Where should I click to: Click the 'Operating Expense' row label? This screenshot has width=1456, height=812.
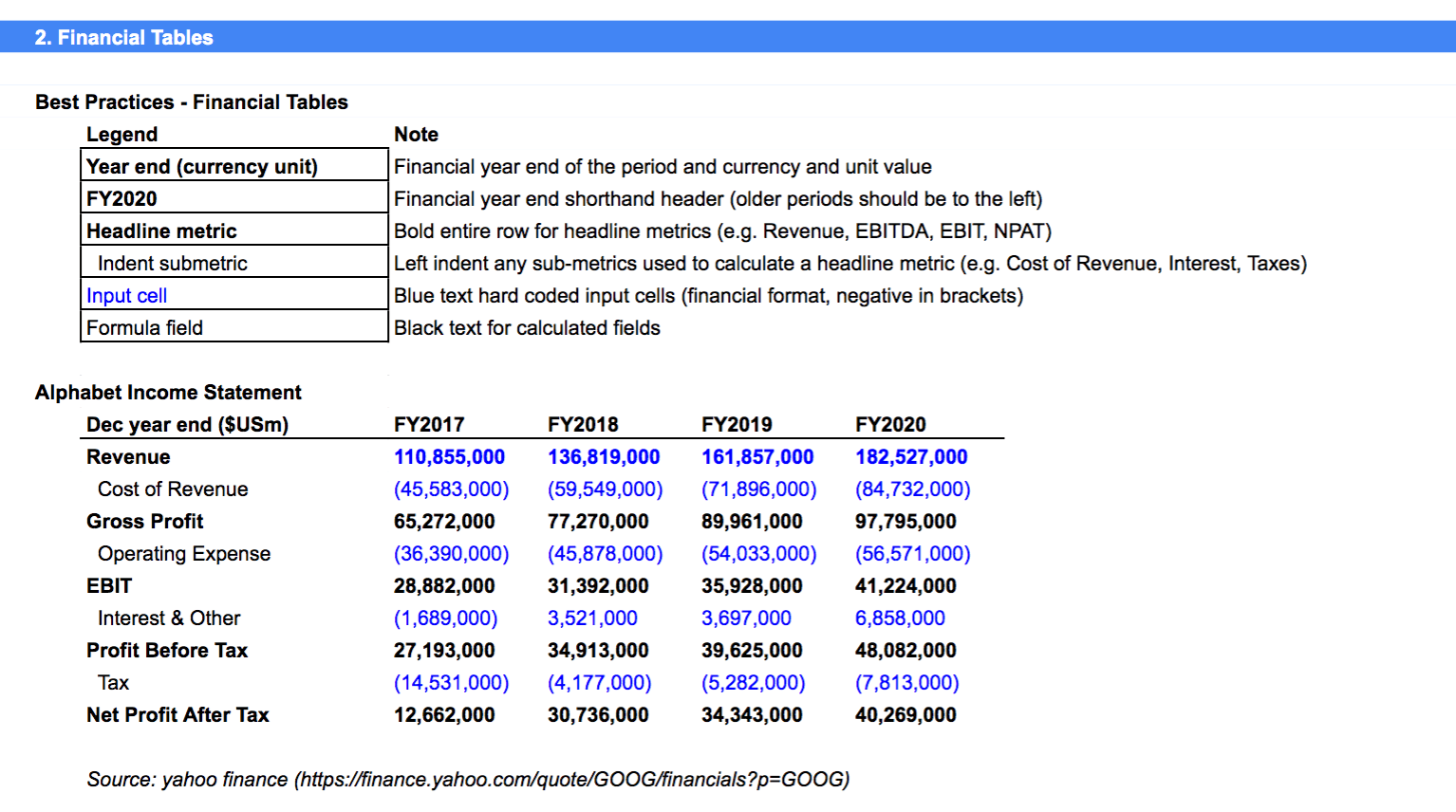[184, 554]
